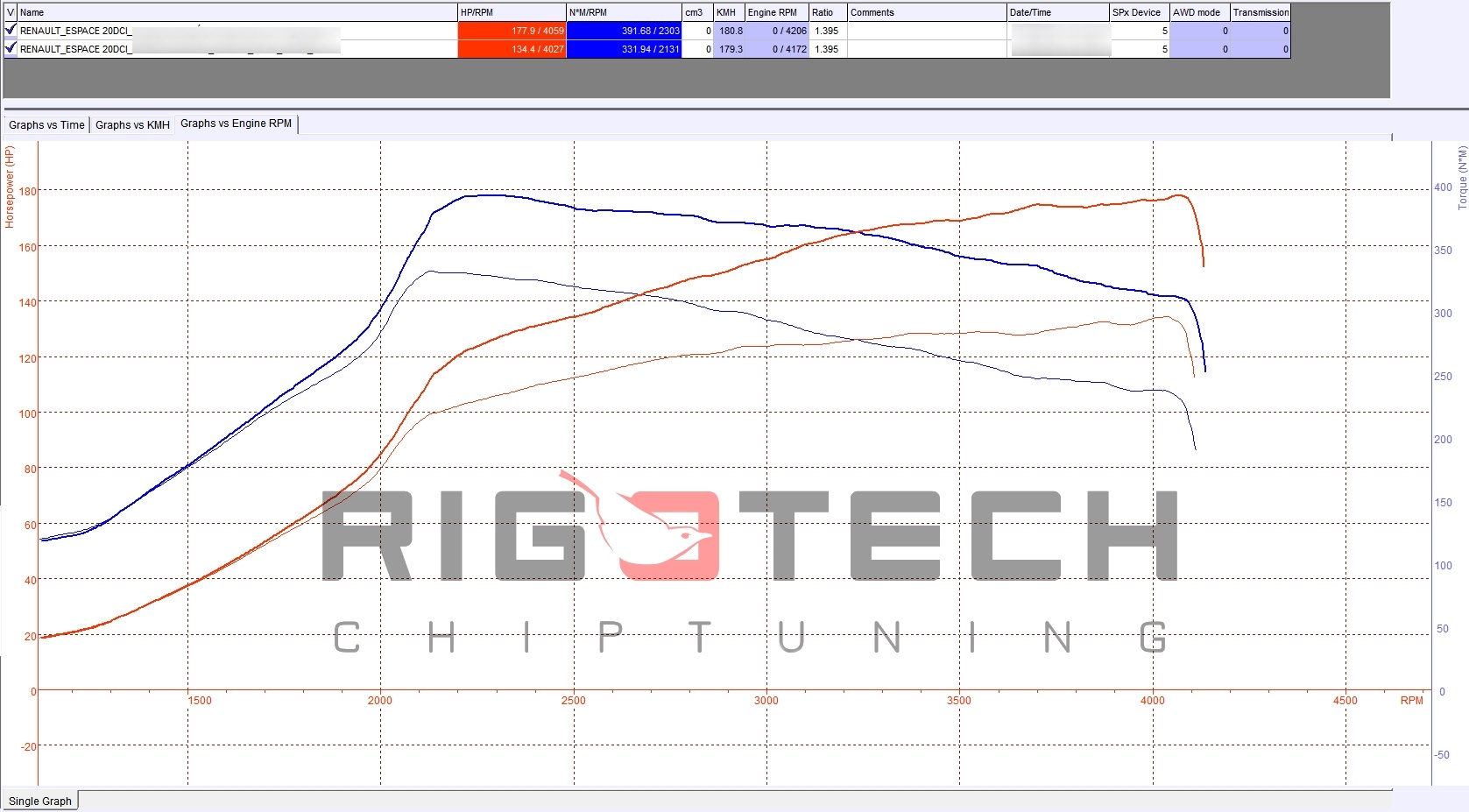Click the Transmission column header
Image resolution: width=1469 pixels, height=812 pixels.
pos(1261,12)
